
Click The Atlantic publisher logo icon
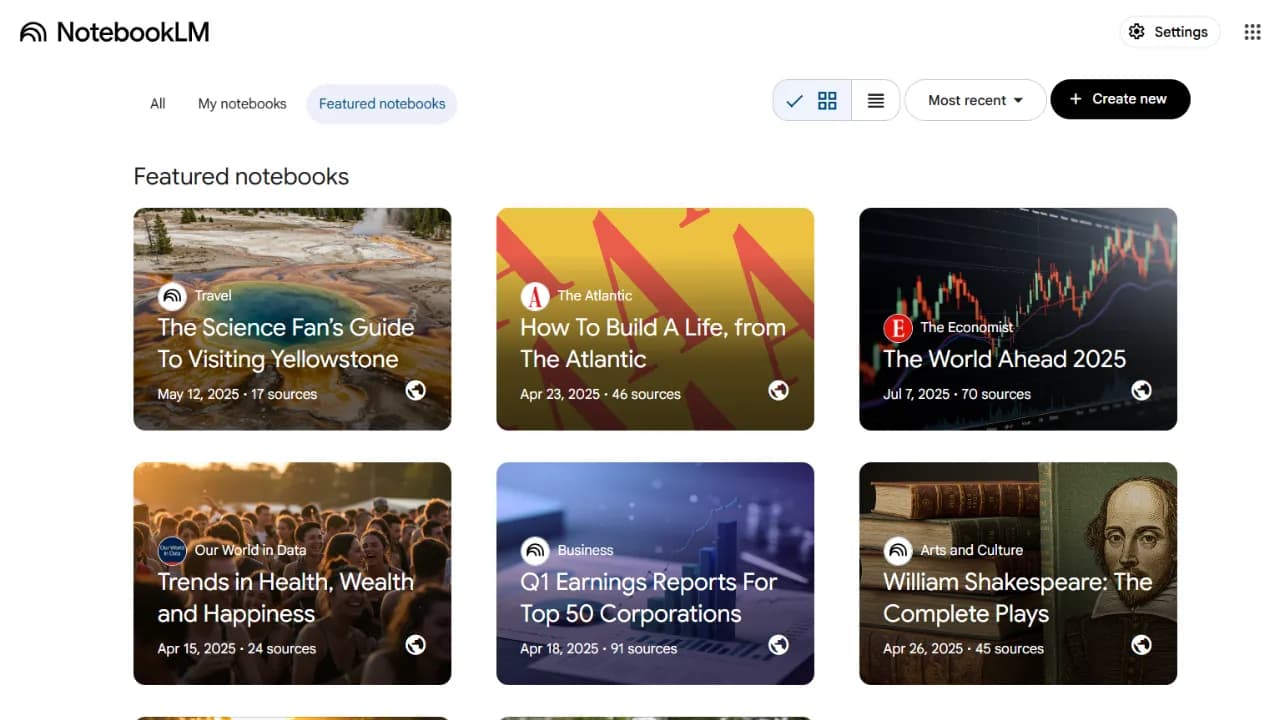coord(535,296)
